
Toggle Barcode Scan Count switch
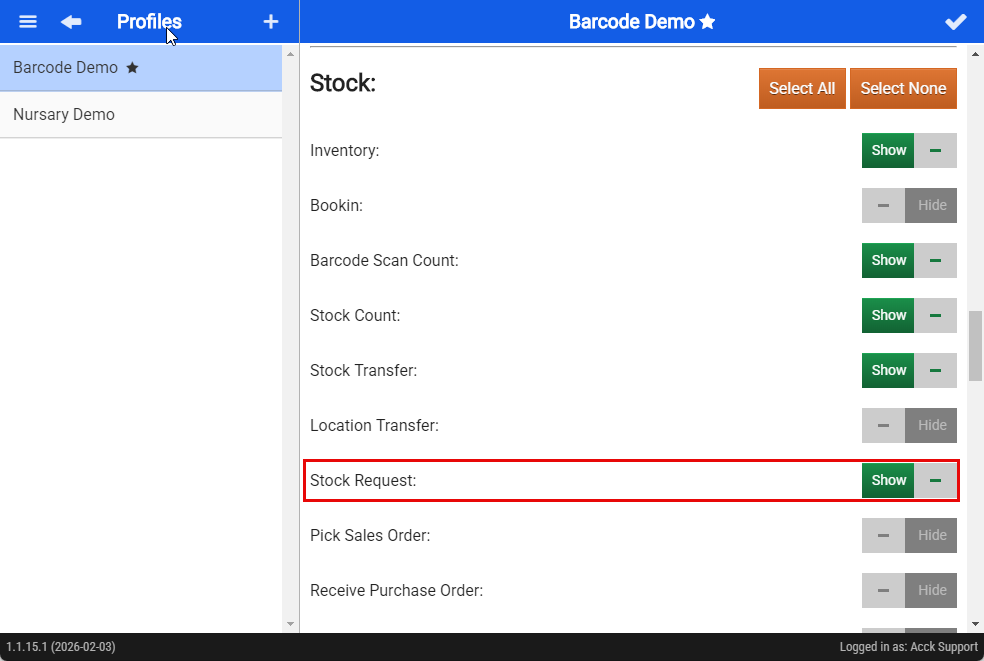909,260
